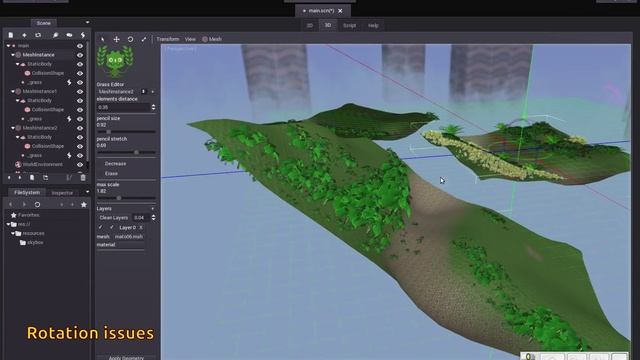640x360 pixels.
Task: Click the FileSystem favorite star button
Action: [x=84, y=204]
